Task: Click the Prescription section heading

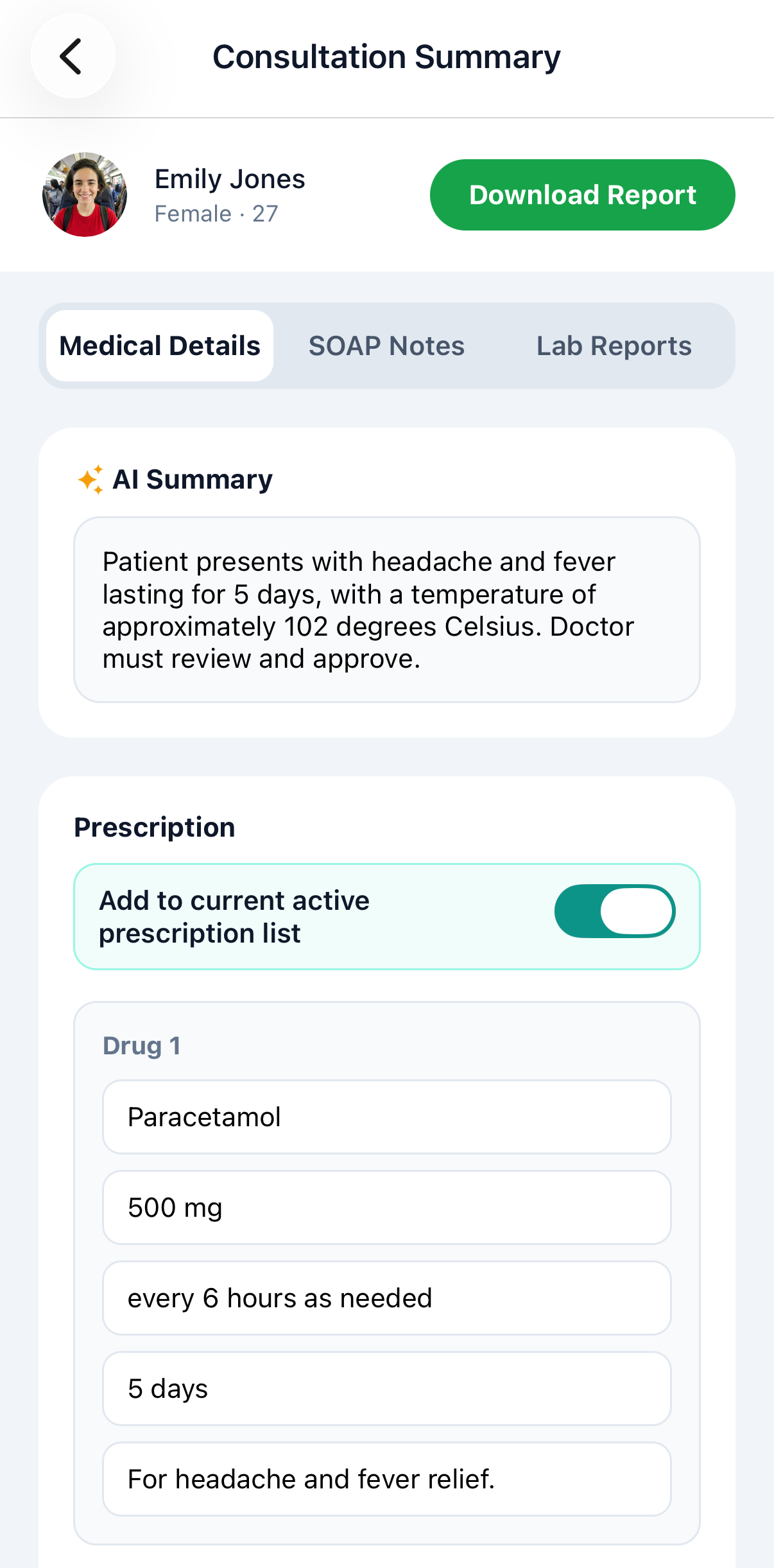Action: click(155, 828)
